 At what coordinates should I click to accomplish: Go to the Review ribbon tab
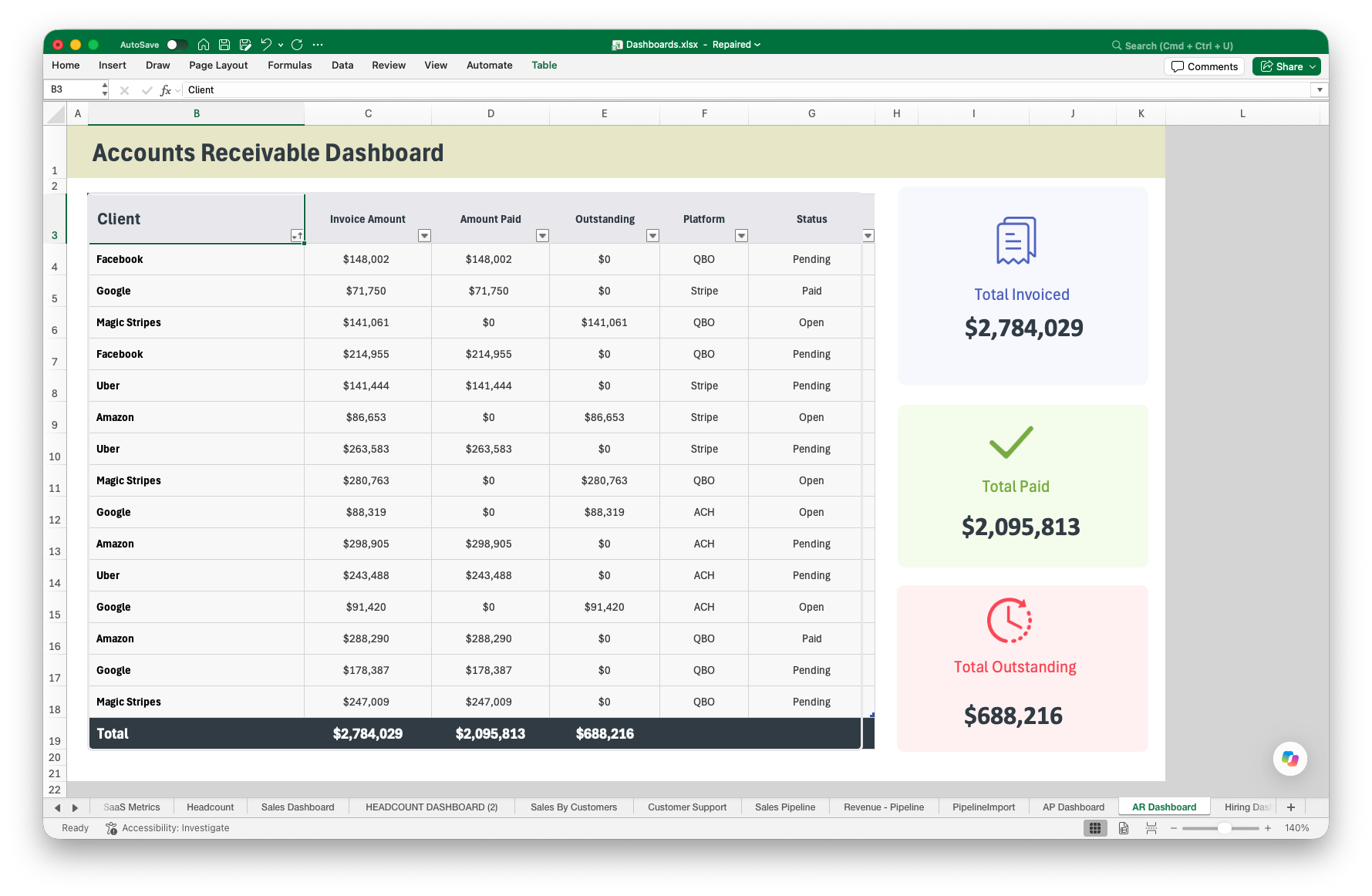tap(389, 66)
